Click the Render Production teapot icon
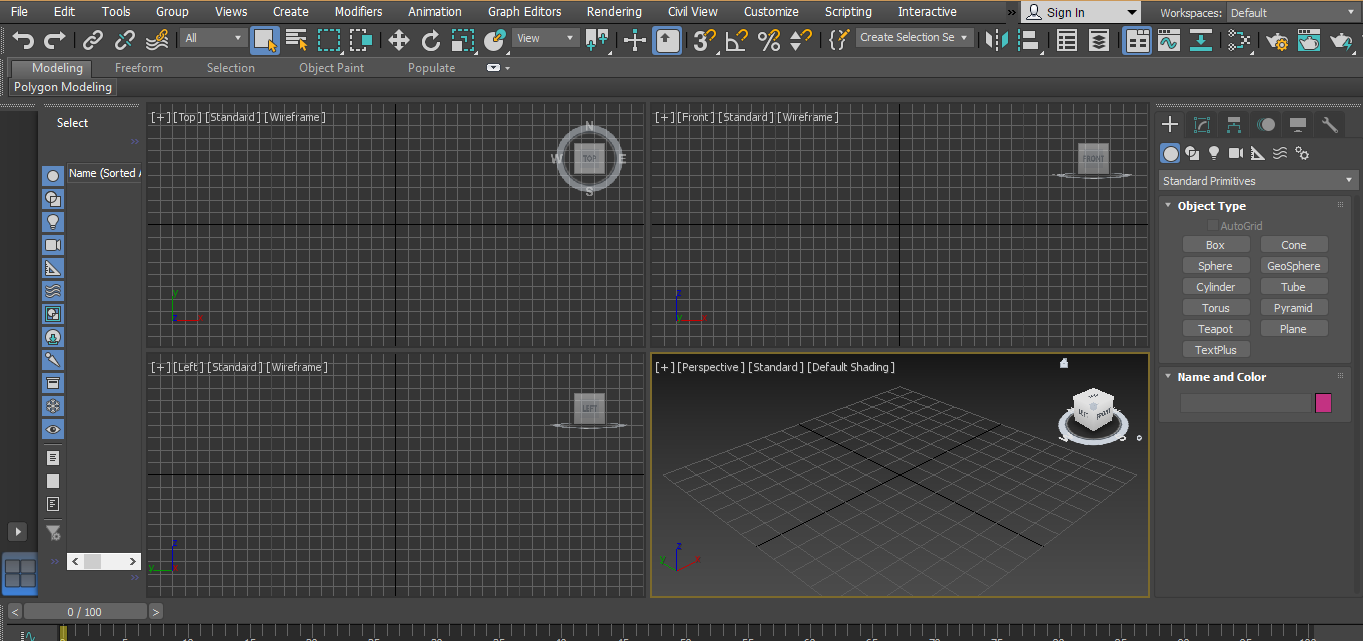 tap(1341, 40)
